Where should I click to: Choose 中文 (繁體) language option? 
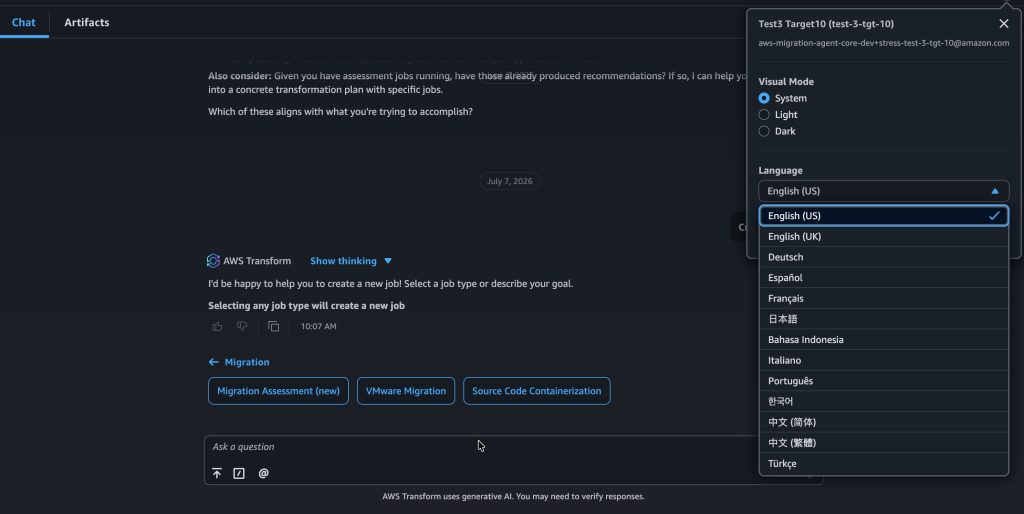(884, 443)
